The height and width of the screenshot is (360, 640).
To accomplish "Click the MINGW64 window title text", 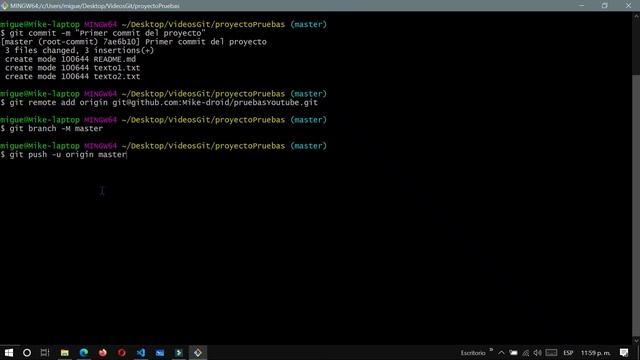I will point(95,6).
